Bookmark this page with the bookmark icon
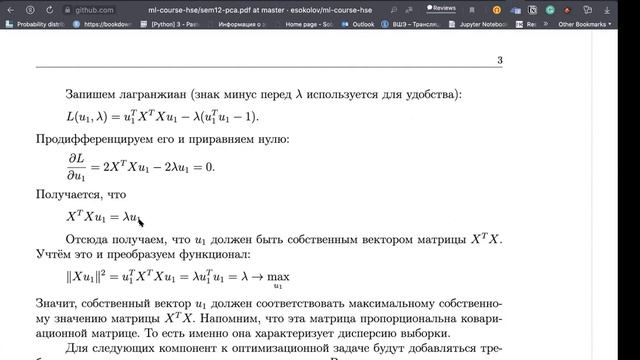This screenshot has width=640, height=360. (x=472, y=10)
